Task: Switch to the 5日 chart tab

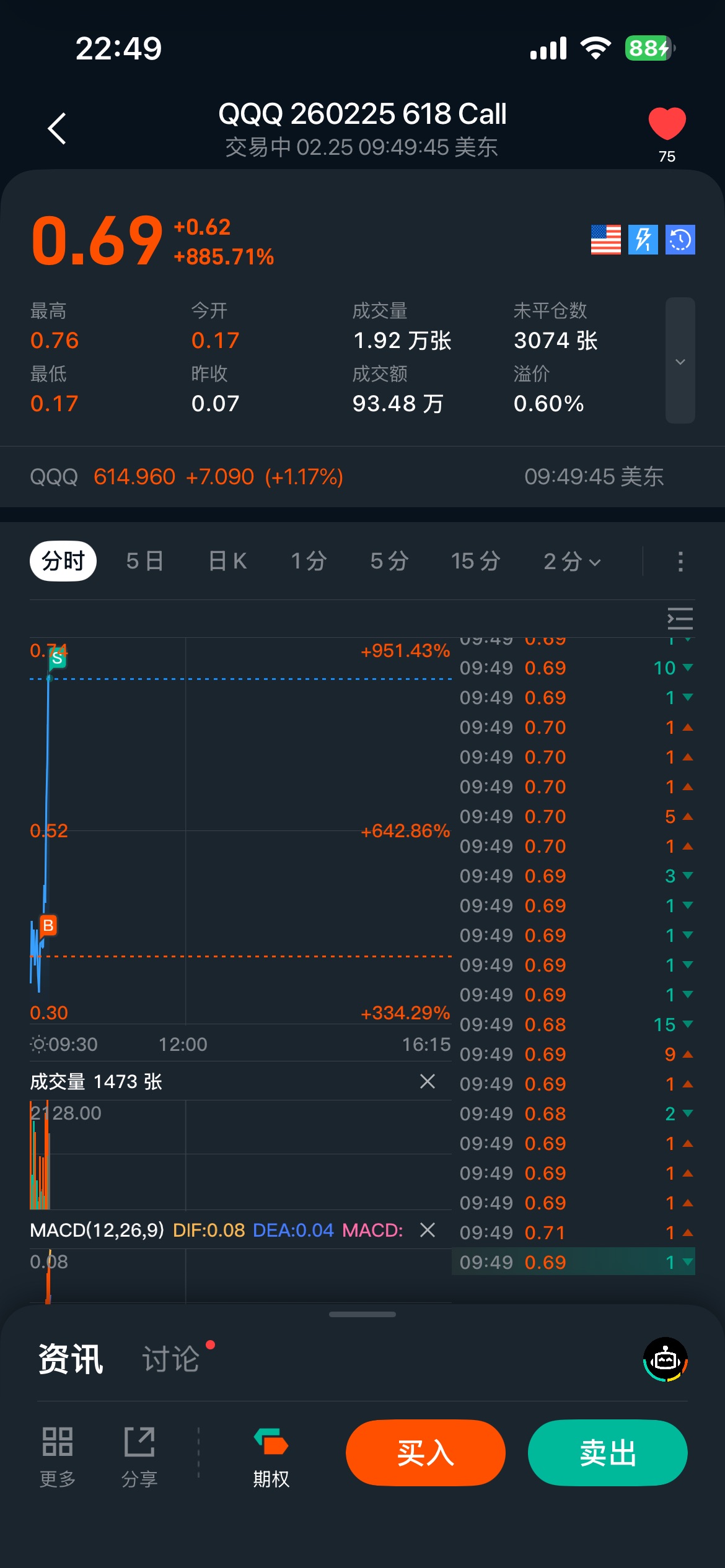Action: pyautogui.click(x=144, y=561)
